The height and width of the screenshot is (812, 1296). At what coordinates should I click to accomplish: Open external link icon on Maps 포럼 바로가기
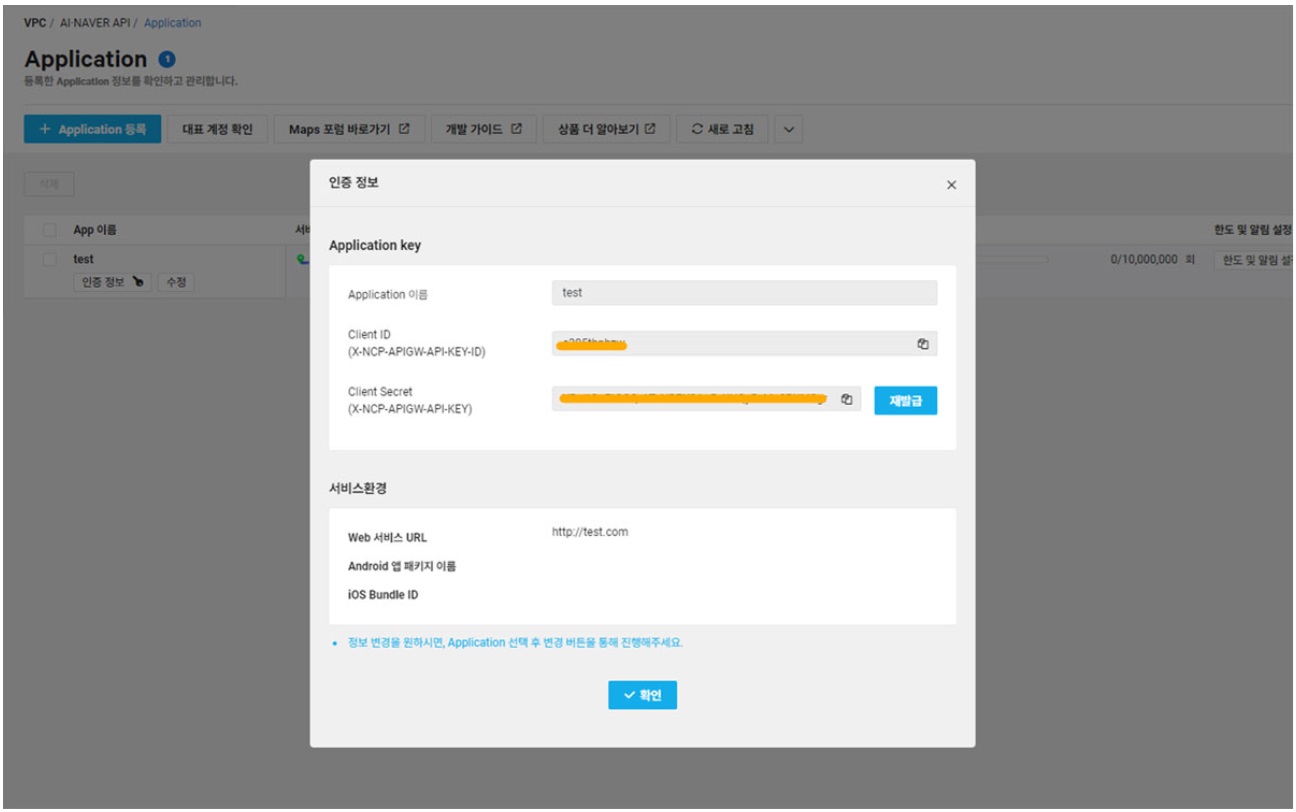[x=404, y=129]
